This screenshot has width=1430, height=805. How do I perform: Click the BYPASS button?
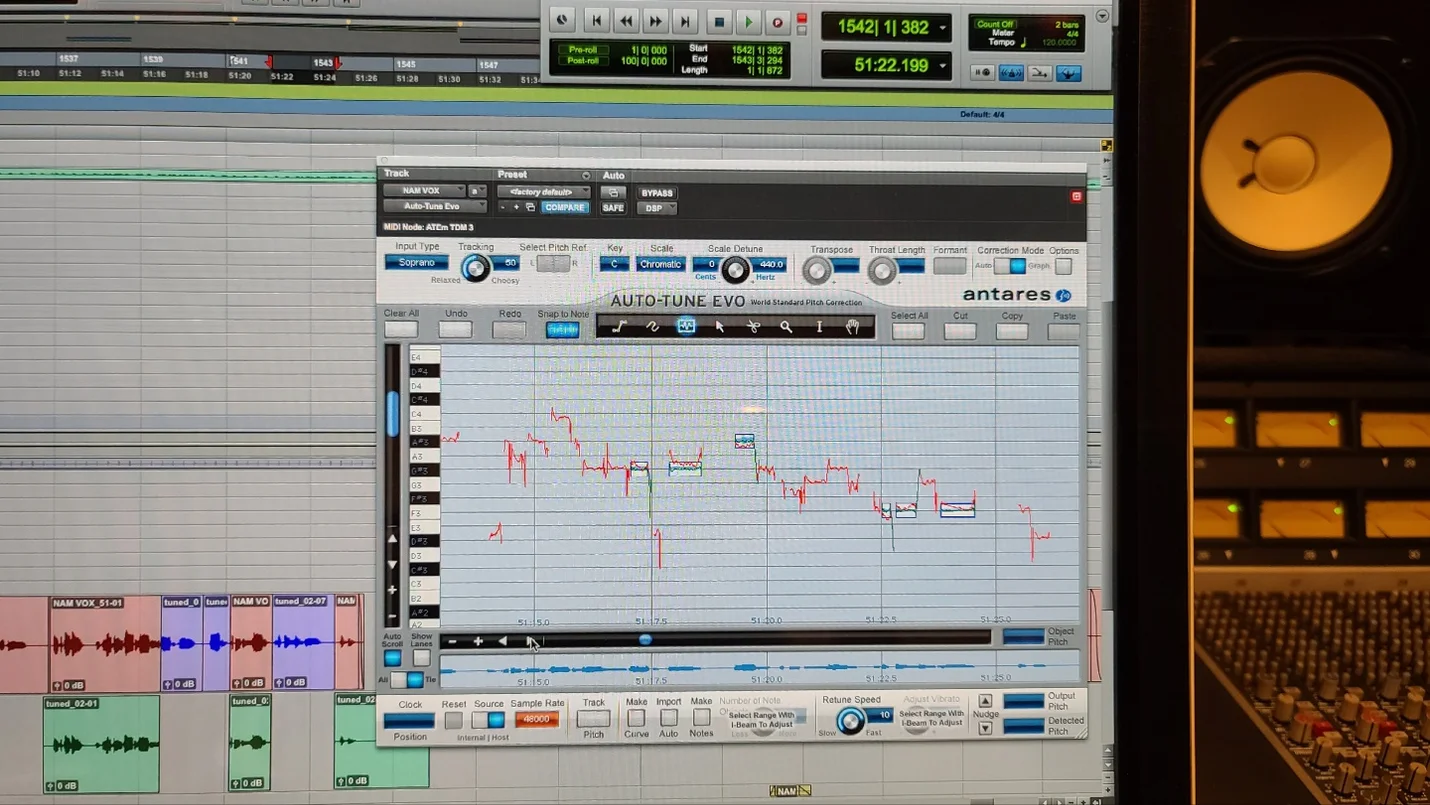pyautogui.click(x=657, y=193)
